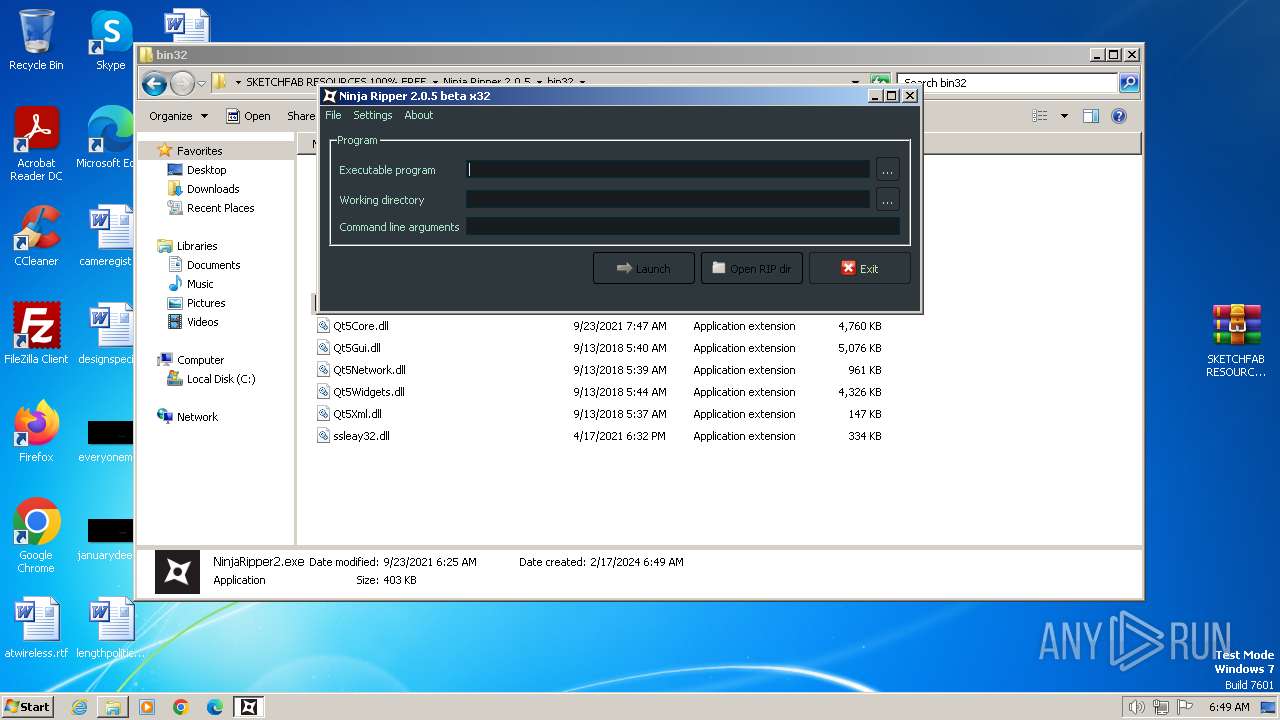This screenshot has width=1280, height=720.
Task: Focus the Executable program input field
Action: 668,170
